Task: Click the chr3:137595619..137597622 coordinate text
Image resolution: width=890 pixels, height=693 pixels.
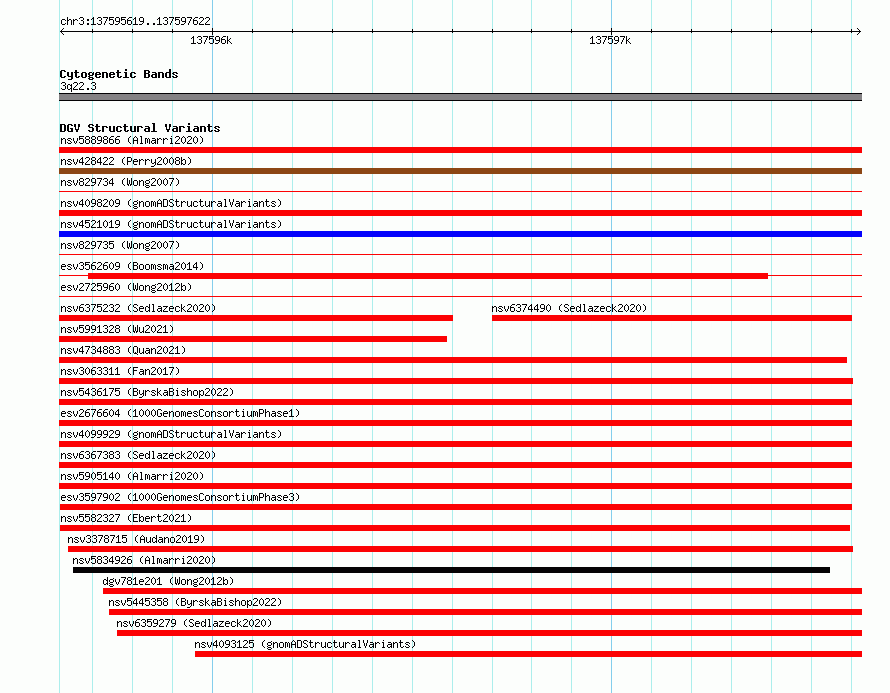Action: coord(135,21)
